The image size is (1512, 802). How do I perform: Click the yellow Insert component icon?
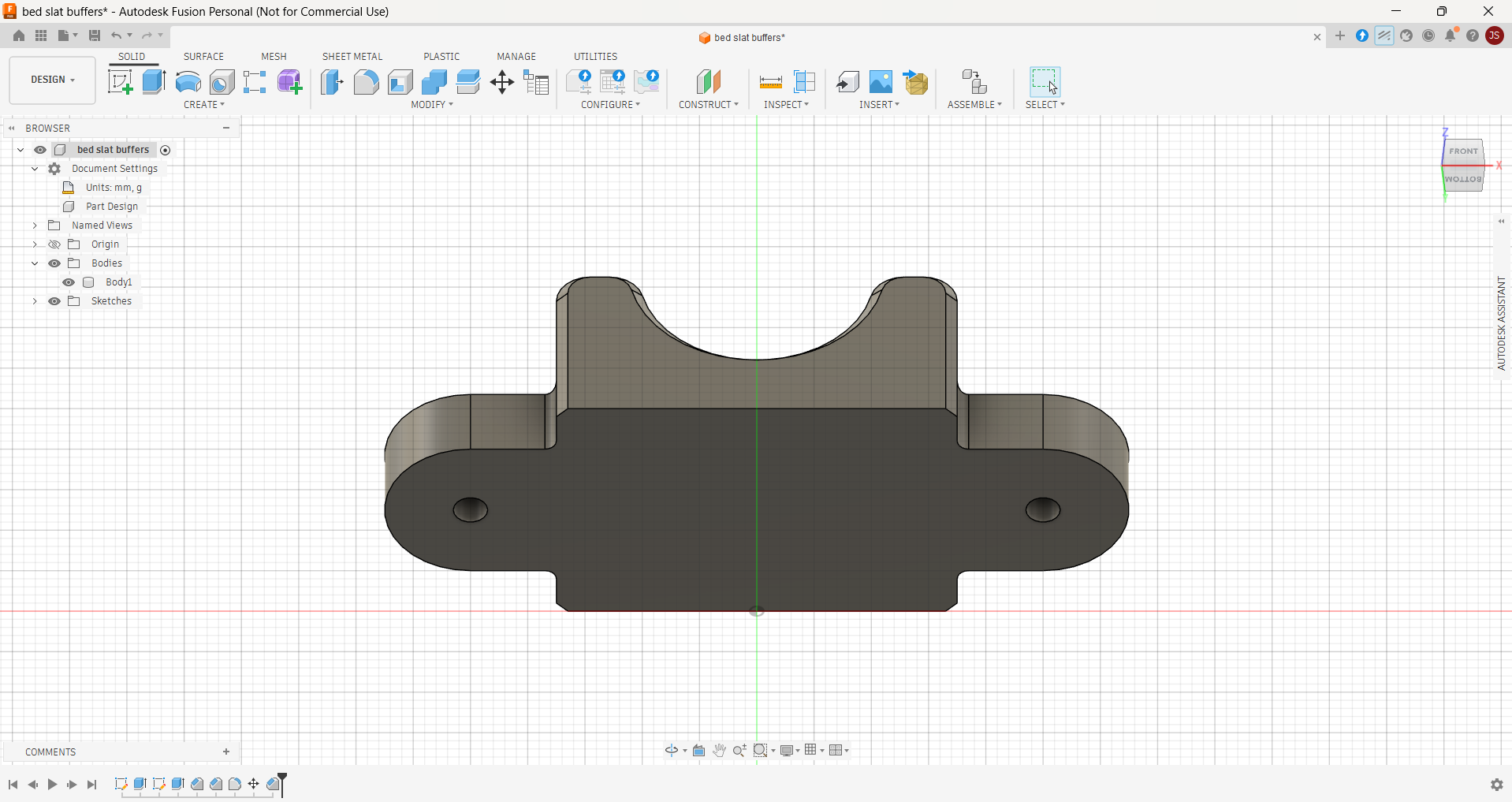[x=915, y=82]
